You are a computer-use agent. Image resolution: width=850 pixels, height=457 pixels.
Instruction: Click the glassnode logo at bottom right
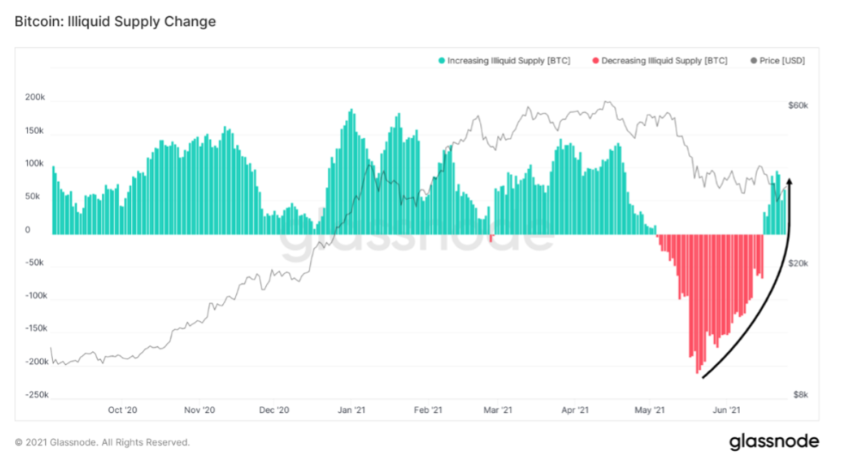(x=774, y=441)
